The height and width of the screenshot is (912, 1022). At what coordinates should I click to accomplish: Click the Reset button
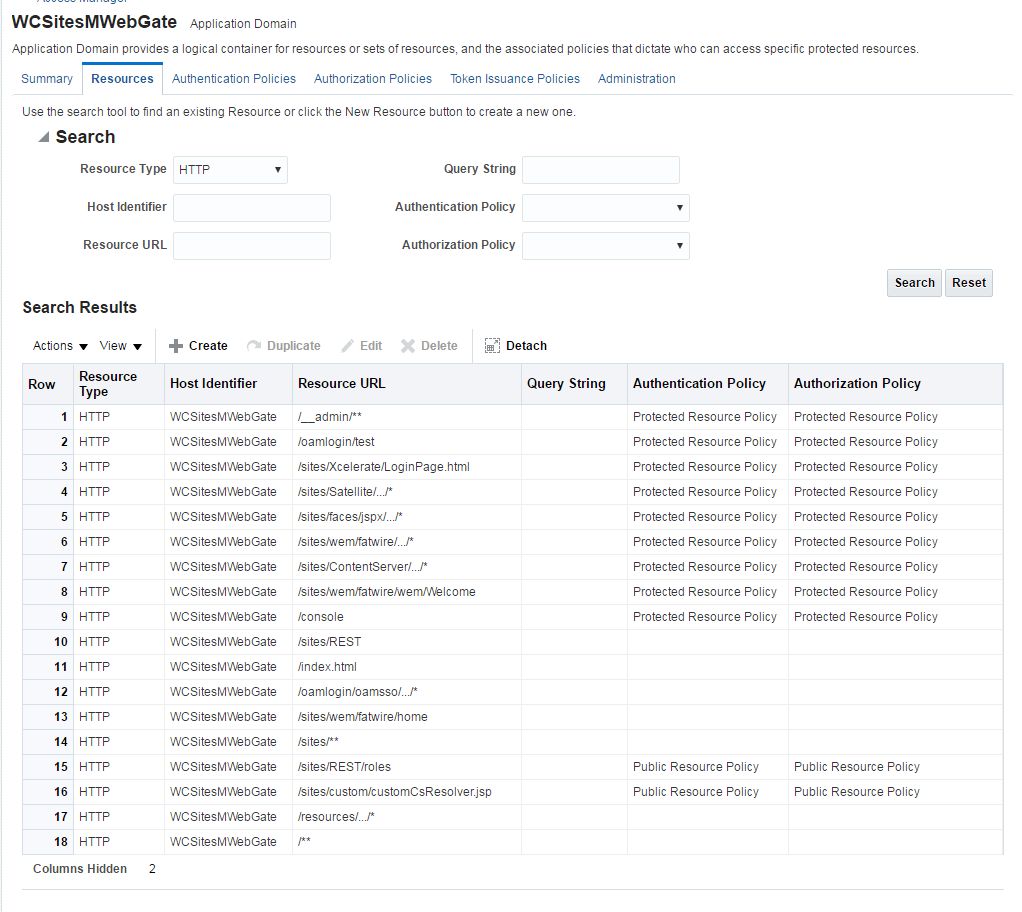tap(969, 283)
